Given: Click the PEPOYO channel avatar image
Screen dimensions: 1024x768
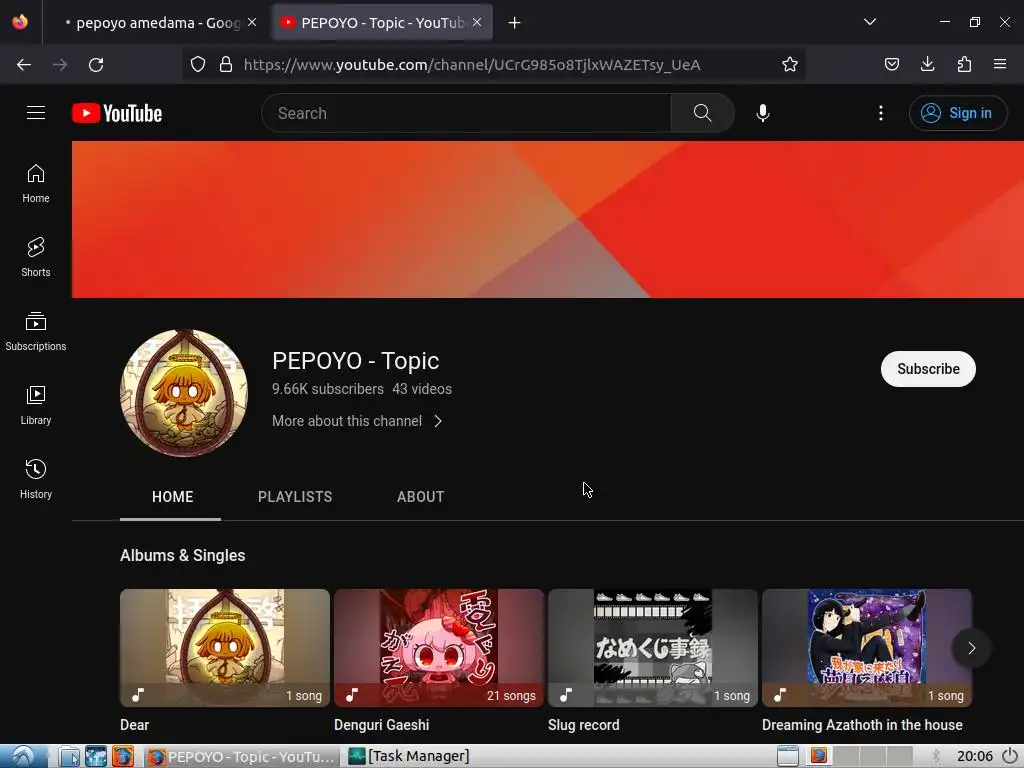Looking at the screenshot, I should coord(184,393).
